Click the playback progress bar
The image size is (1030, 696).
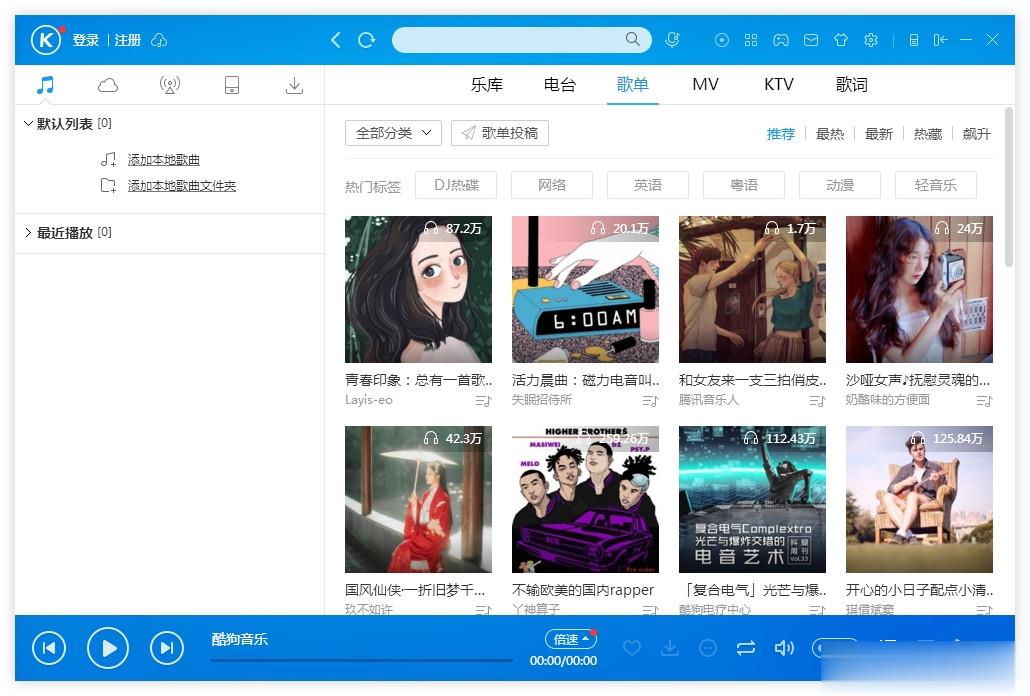tap(361, 660)
